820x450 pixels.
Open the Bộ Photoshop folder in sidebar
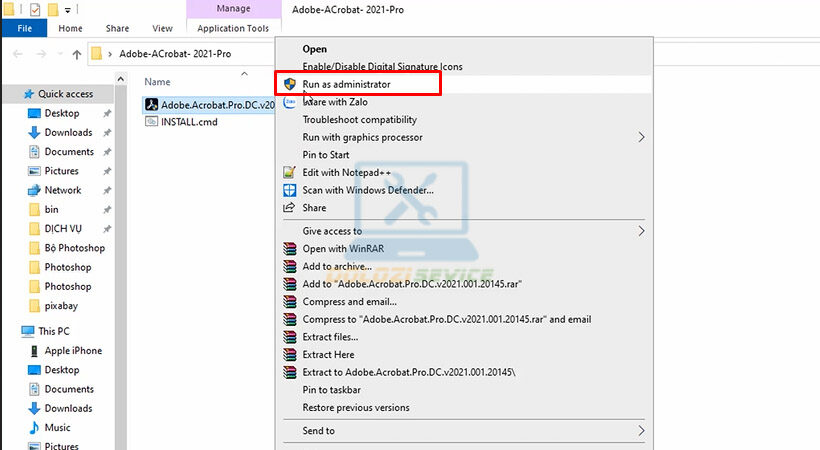click(74, 248)
